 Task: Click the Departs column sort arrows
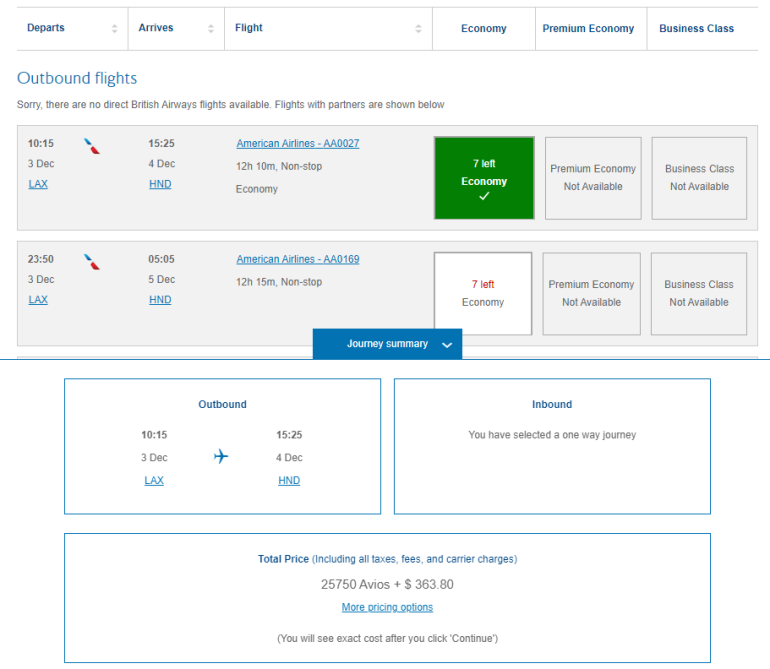(x=114, y=29)
